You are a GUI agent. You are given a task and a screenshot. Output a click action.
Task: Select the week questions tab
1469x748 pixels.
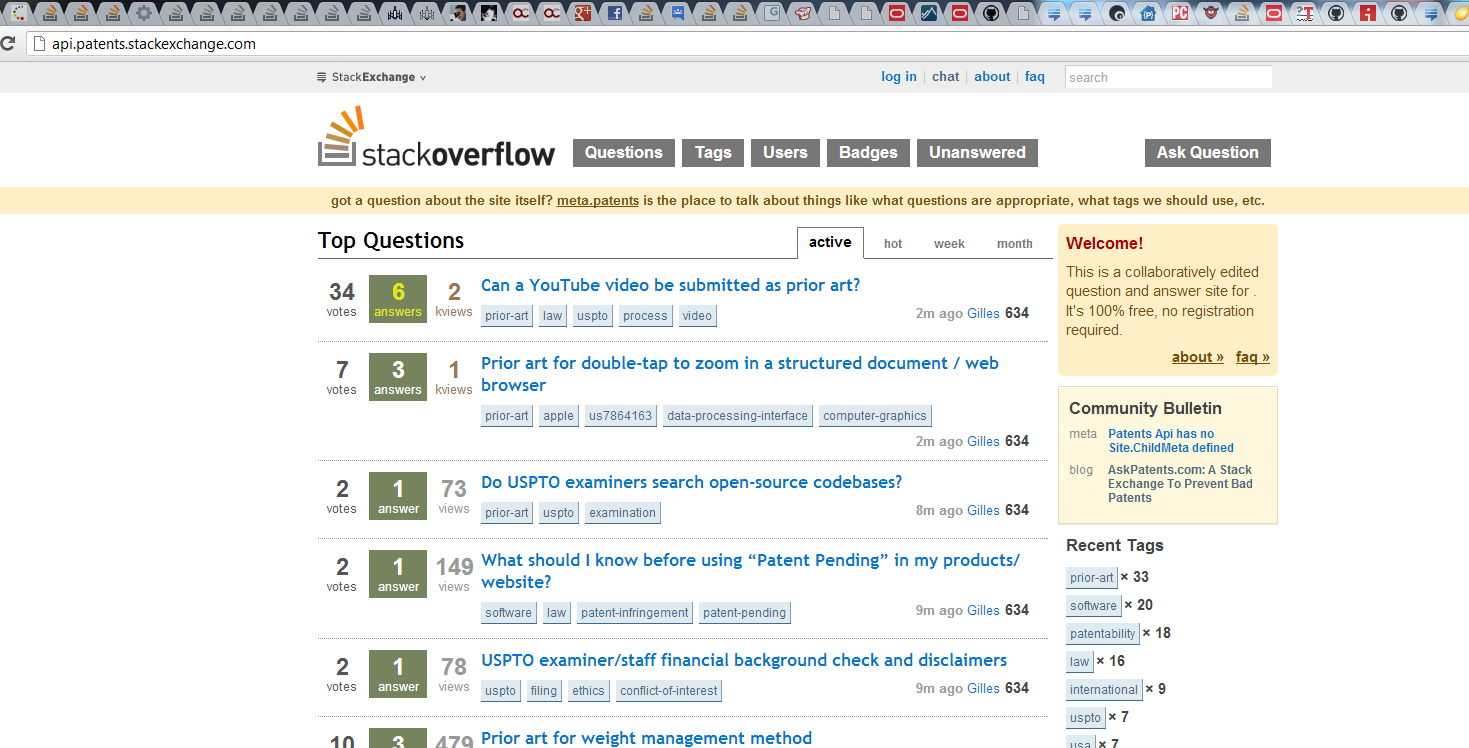(949, 244)
